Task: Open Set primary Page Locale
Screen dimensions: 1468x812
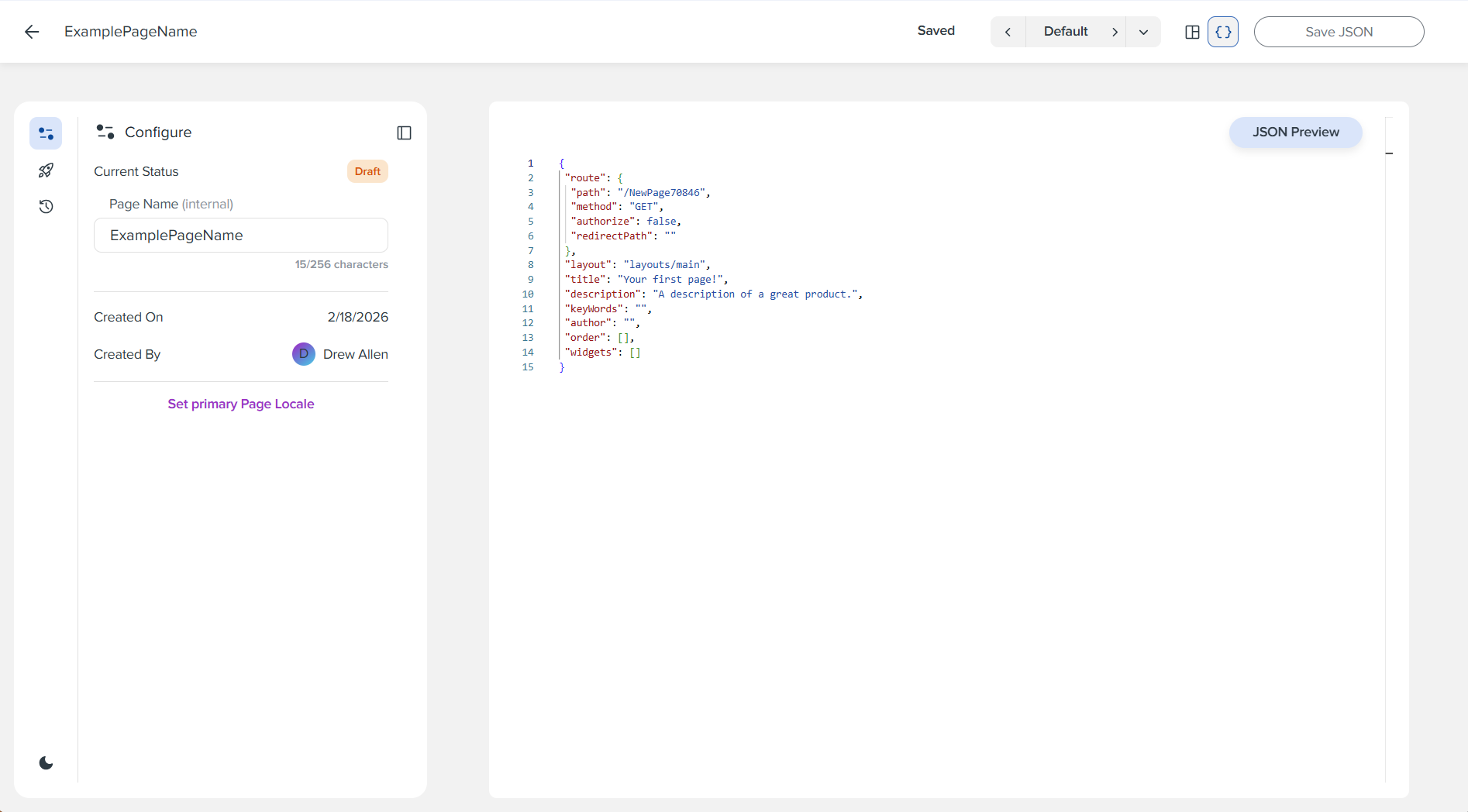Action: coord(240,404)
